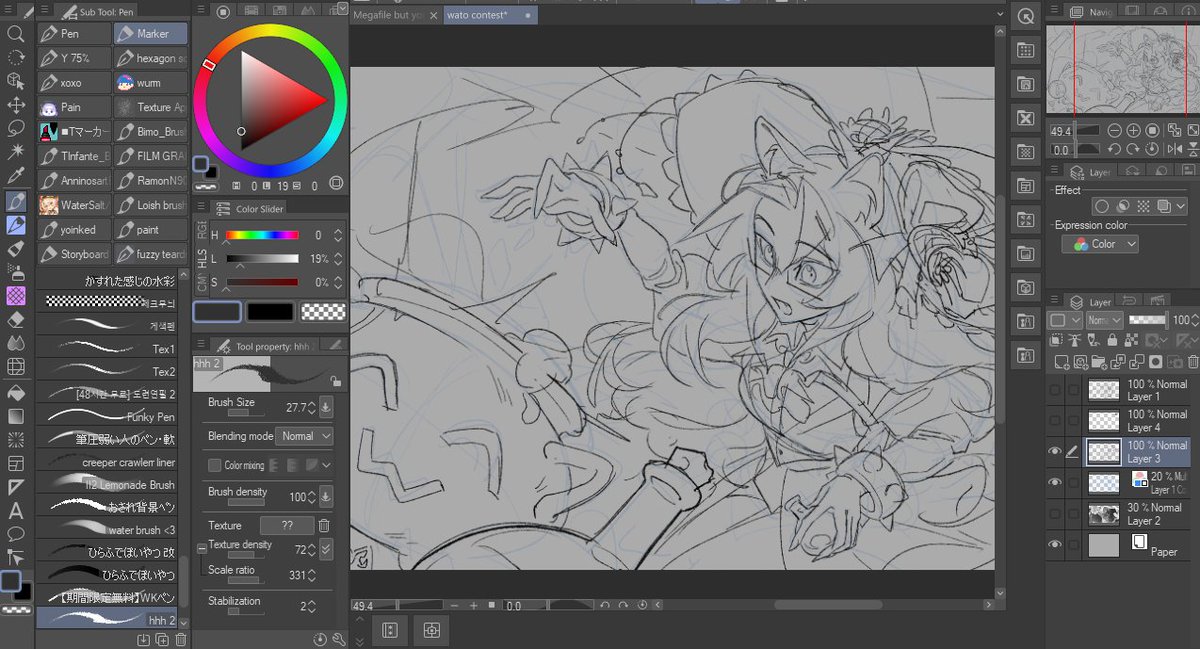Show Layer 2 visibility
1200x649 pixels.
[1054, 514]
